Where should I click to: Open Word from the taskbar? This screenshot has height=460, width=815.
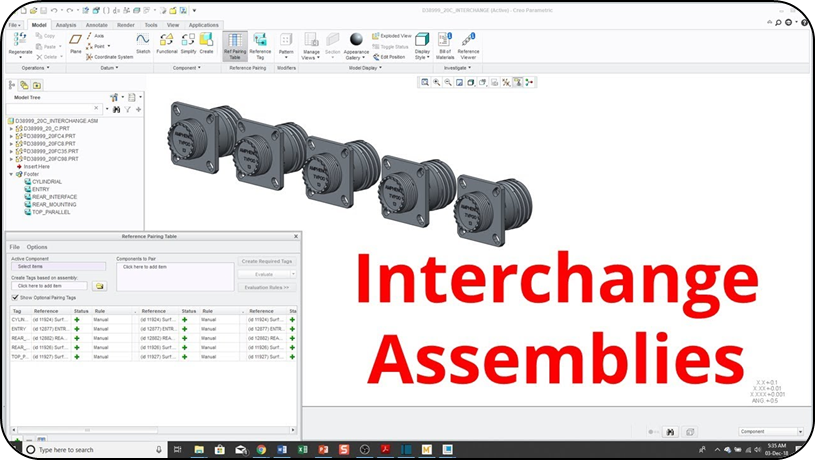point(282,450)
